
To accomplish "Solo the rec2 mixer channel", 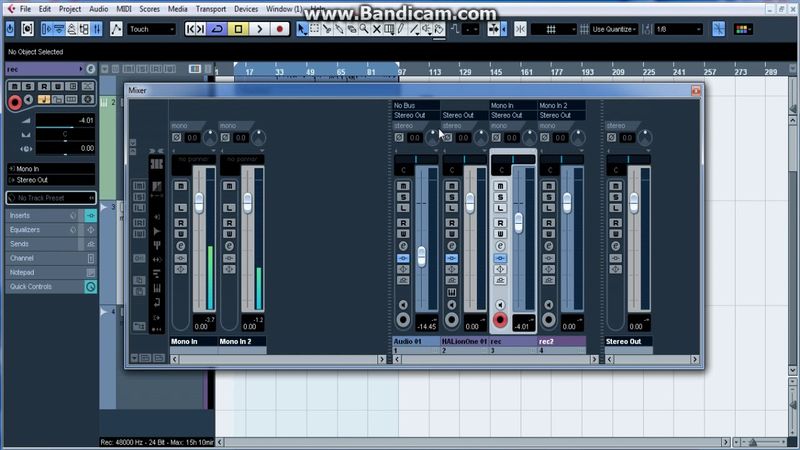I will pos(548,197).
